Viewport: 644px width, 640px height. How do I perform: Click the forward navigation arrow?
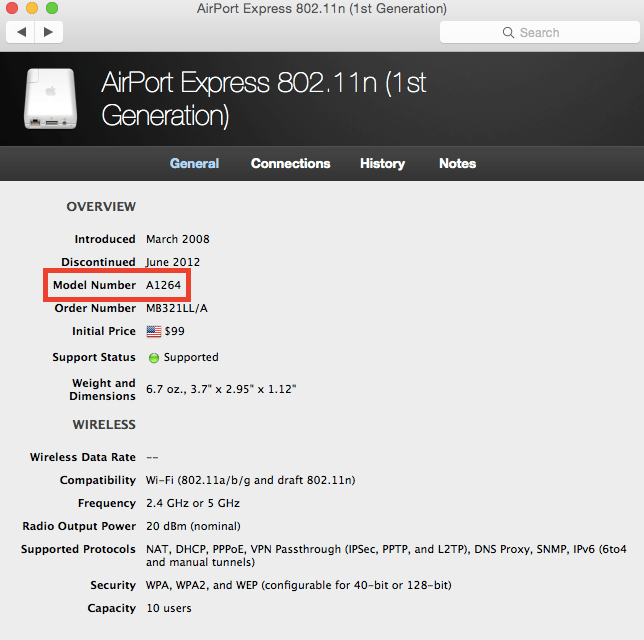tap(48, 32)
